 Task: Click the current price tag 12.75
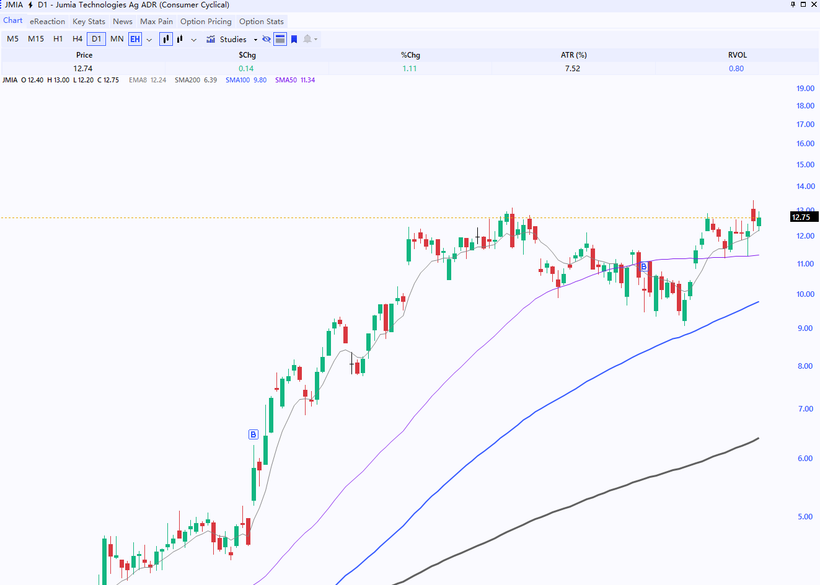point(803,217)
